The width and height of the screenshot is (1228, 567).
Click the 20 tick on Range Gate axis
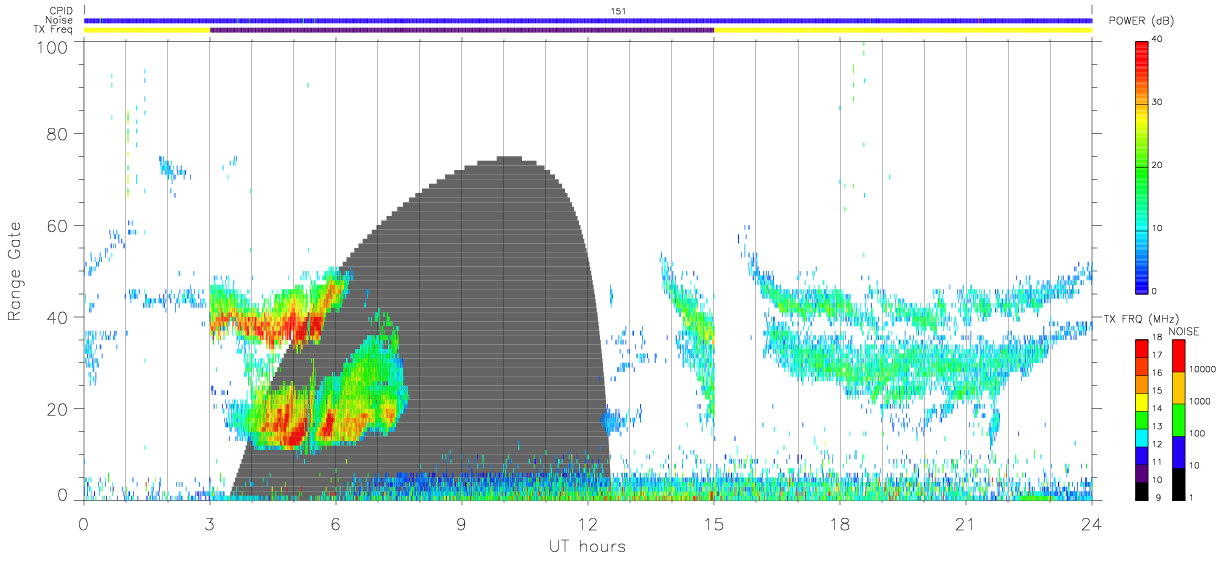click(x=58, y=409)
